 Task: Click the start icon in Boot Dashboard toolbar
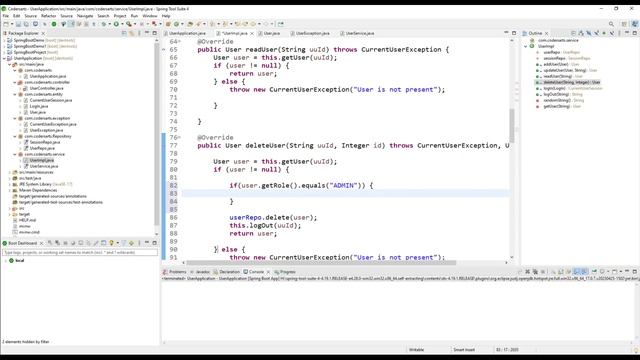pyautogui.click(x=50, y=243)
